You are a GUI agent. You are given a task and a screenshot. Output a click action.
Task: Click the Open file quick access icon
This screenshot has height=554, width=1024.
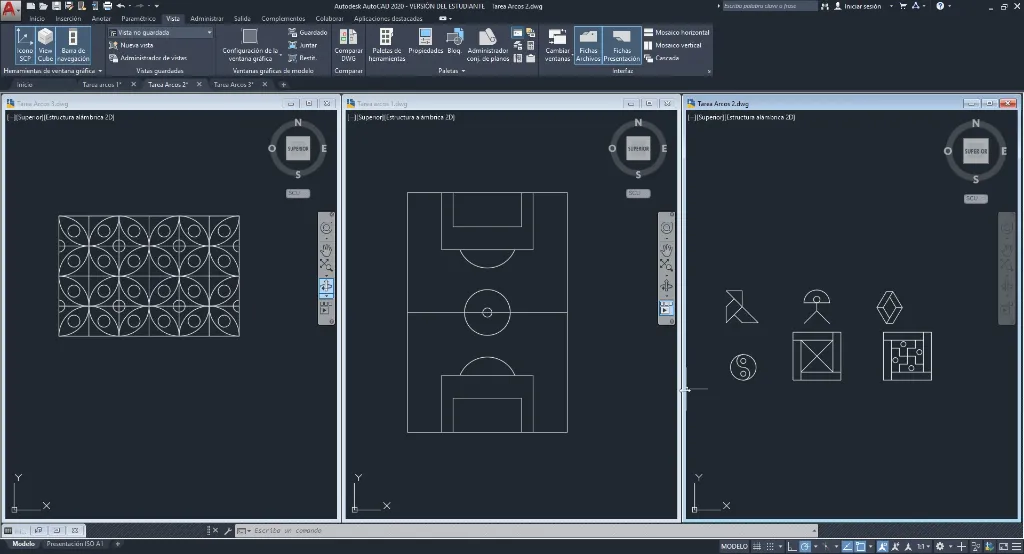click(43, 6)
